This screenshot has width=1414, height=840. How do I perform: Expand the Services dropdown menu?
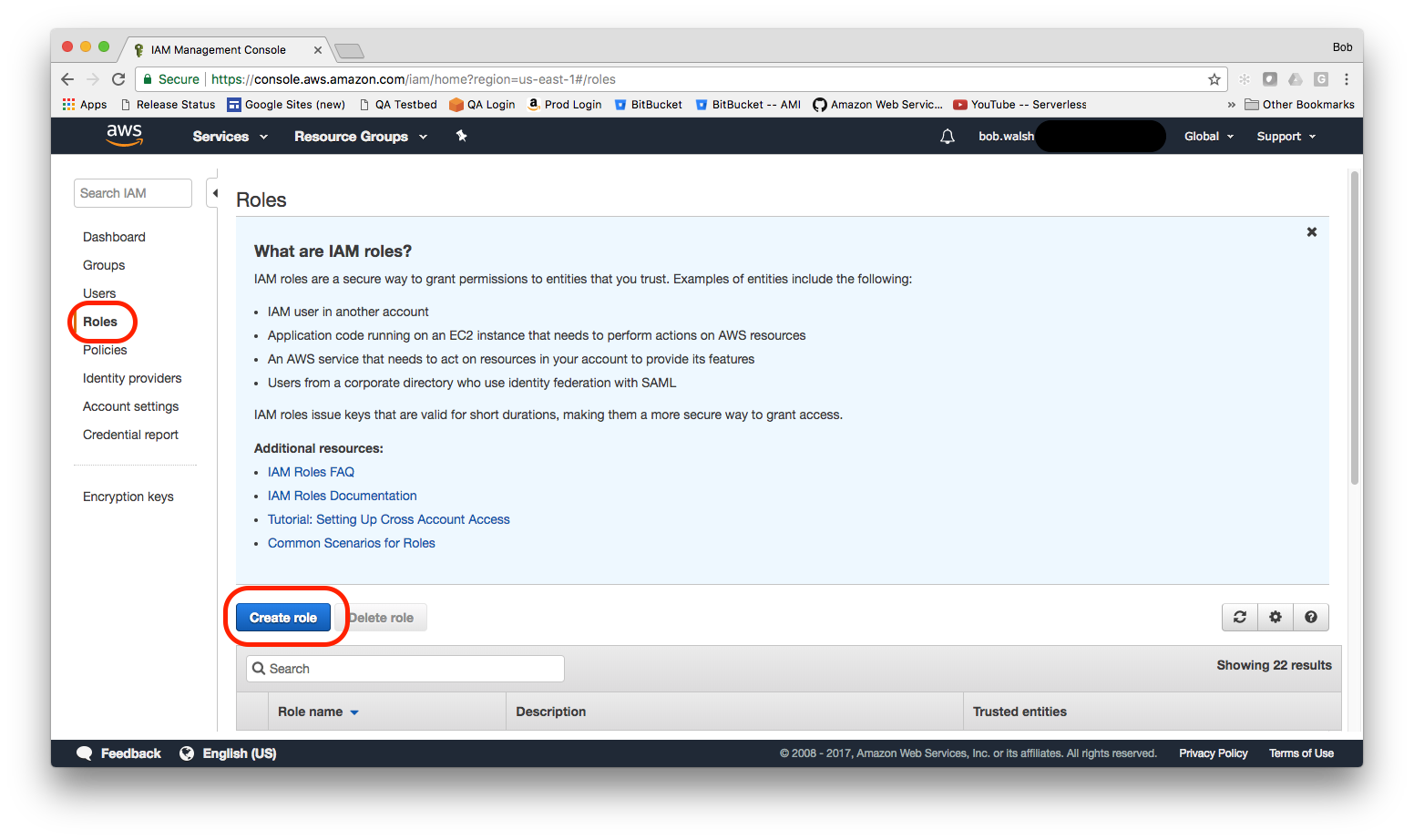231,137
